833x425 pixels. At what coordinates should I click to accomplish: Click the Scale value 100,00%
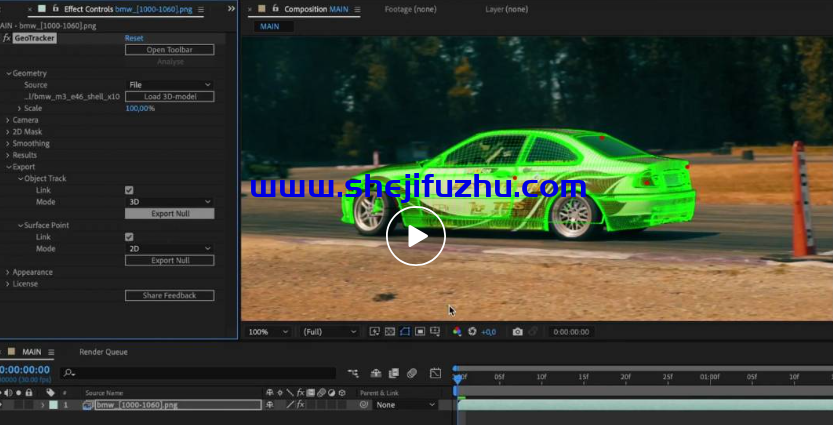click(x=140, y=108)
